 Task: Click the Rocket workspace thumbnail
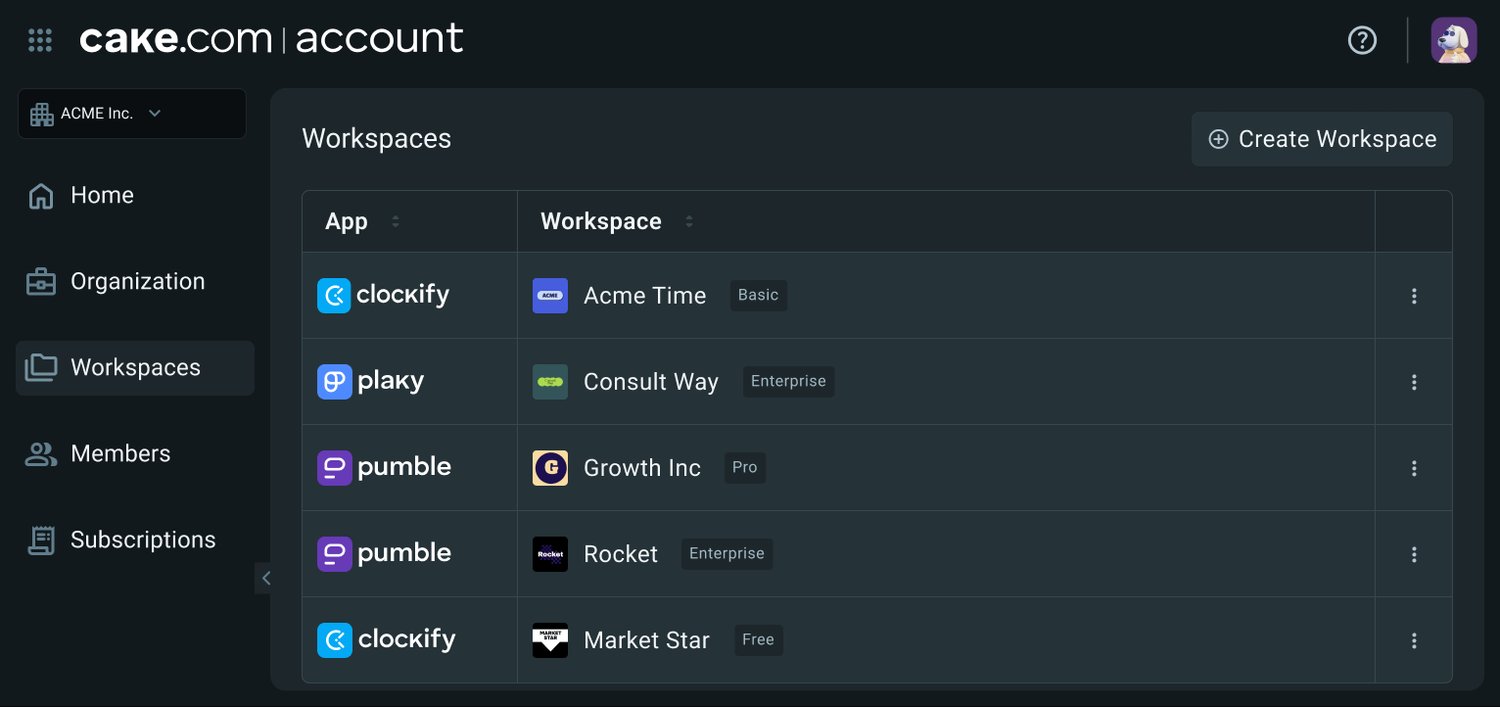tap(550, 554)
